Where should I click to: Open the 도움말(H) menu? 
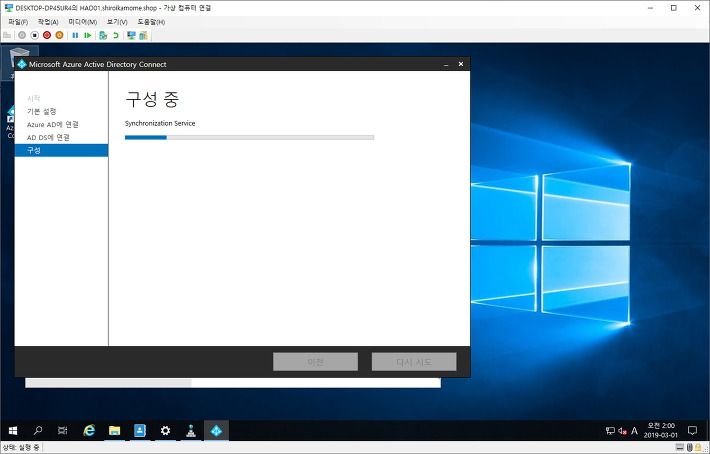pos(151,22)
